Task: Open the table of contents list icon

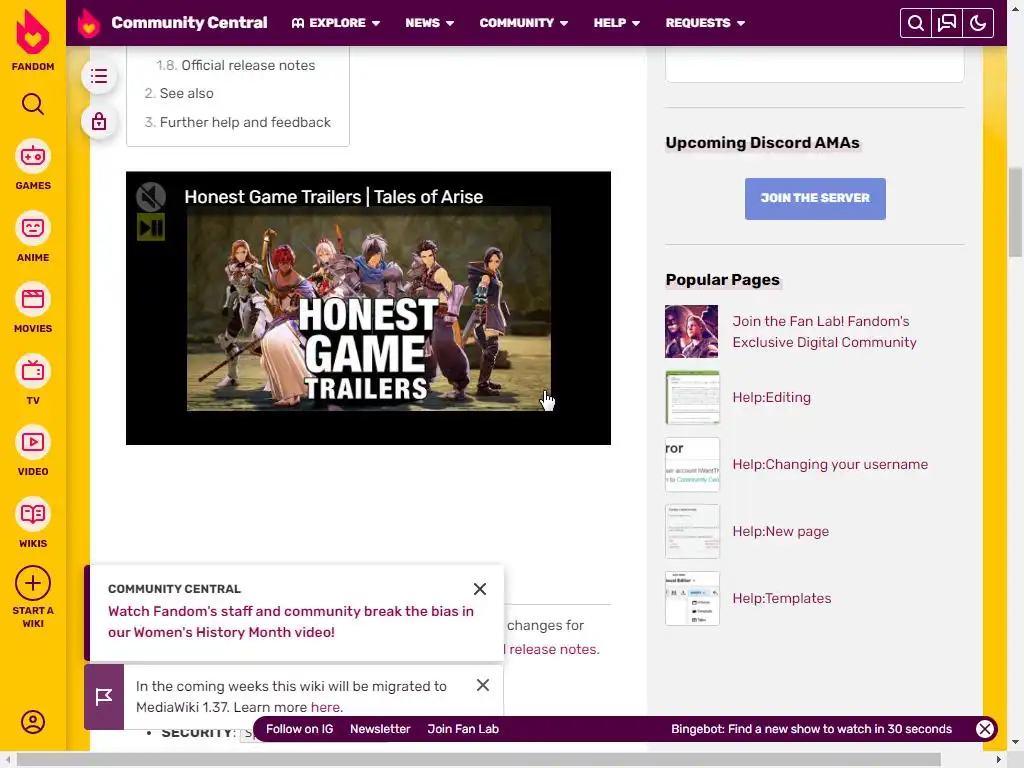Action: 99,76
